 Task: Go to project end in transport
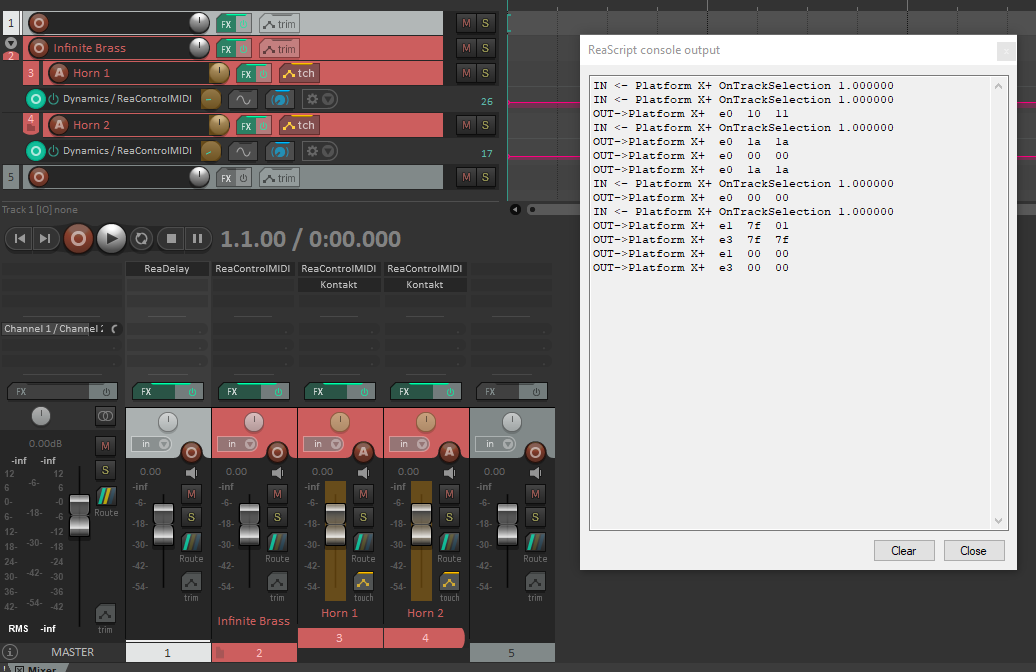coord(45,239)
